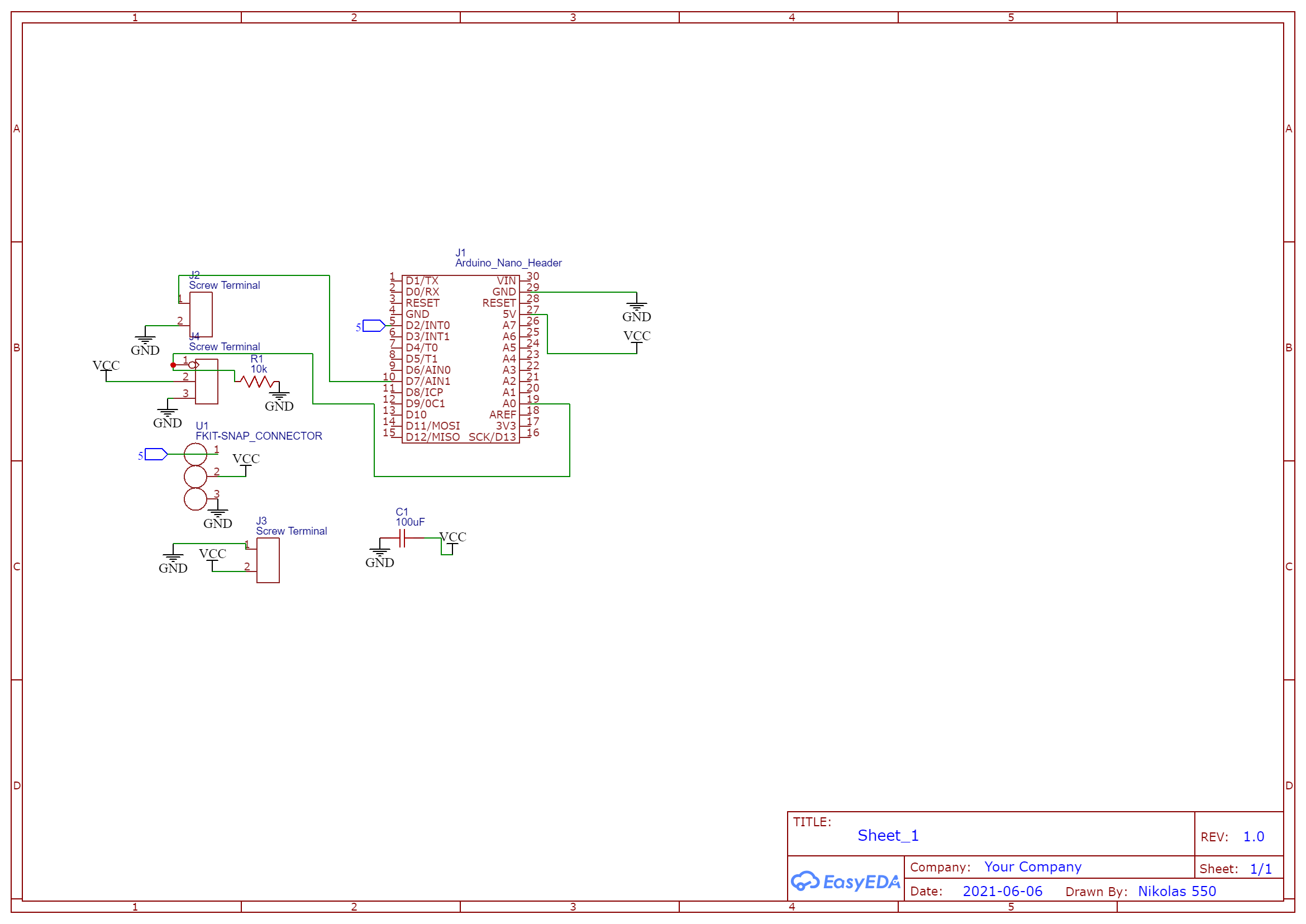This screenshot has height=924, width=1306.
Task: Click the Arduino_Nano_Header label text
Action: (508, 263)
